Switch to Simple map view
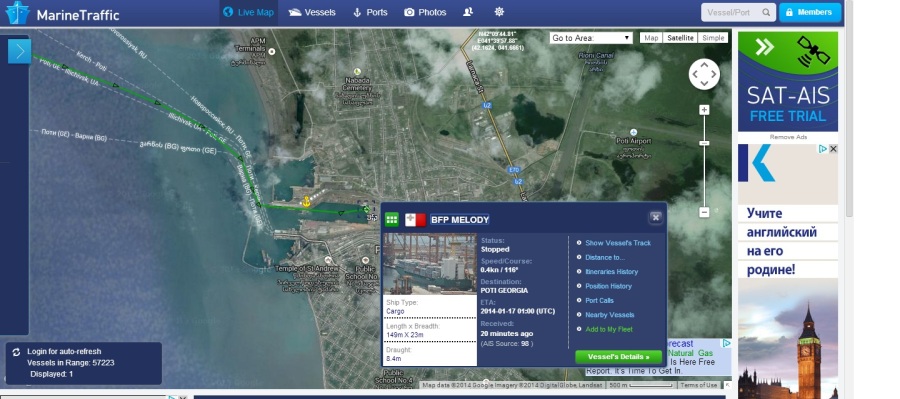This screenshot has width=900, height=399. [713, 38]
